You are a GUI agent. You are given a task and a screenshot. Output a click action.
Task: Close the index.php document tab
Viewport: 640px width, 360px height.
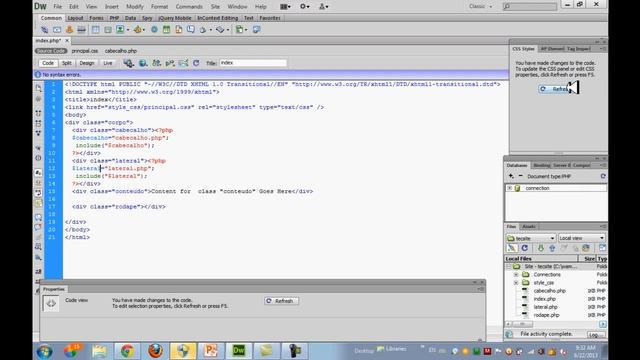pyautogui.click(x=67, y=41)
